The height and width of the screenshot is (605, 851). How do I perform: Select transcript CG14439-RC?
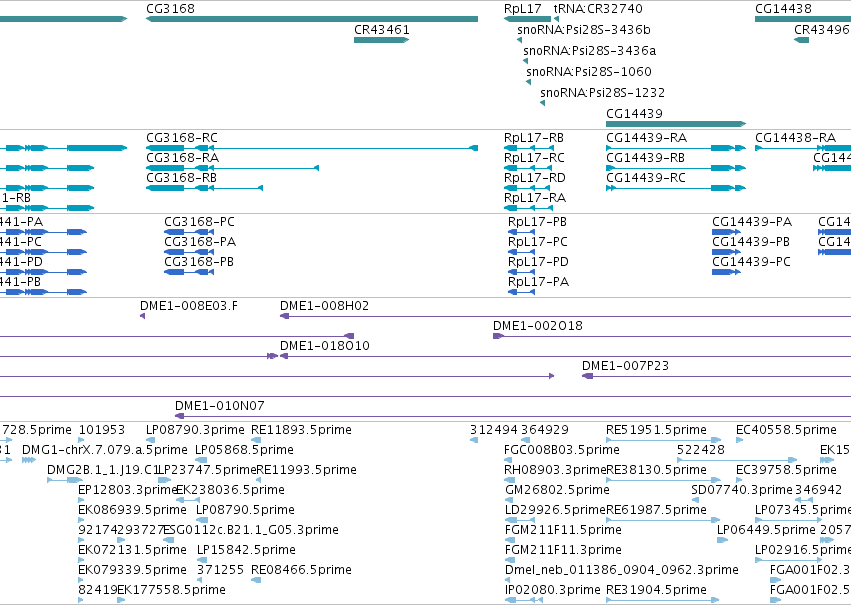point(676,188)
